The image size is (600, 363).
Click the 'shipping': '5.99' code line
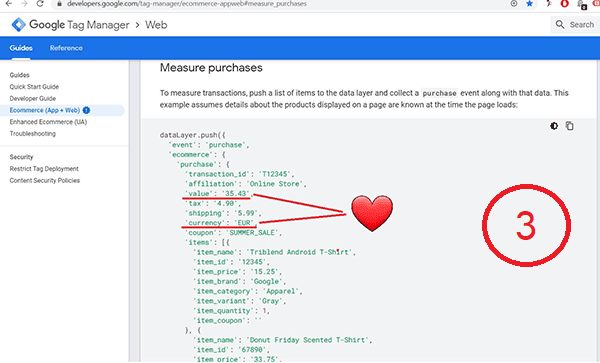pos(223,213)
